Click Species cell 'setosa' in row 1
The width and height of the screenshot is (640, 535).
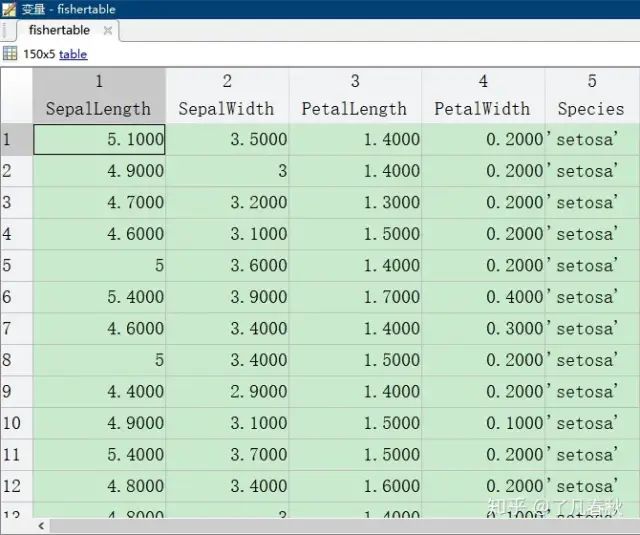(x=592, y=140)
